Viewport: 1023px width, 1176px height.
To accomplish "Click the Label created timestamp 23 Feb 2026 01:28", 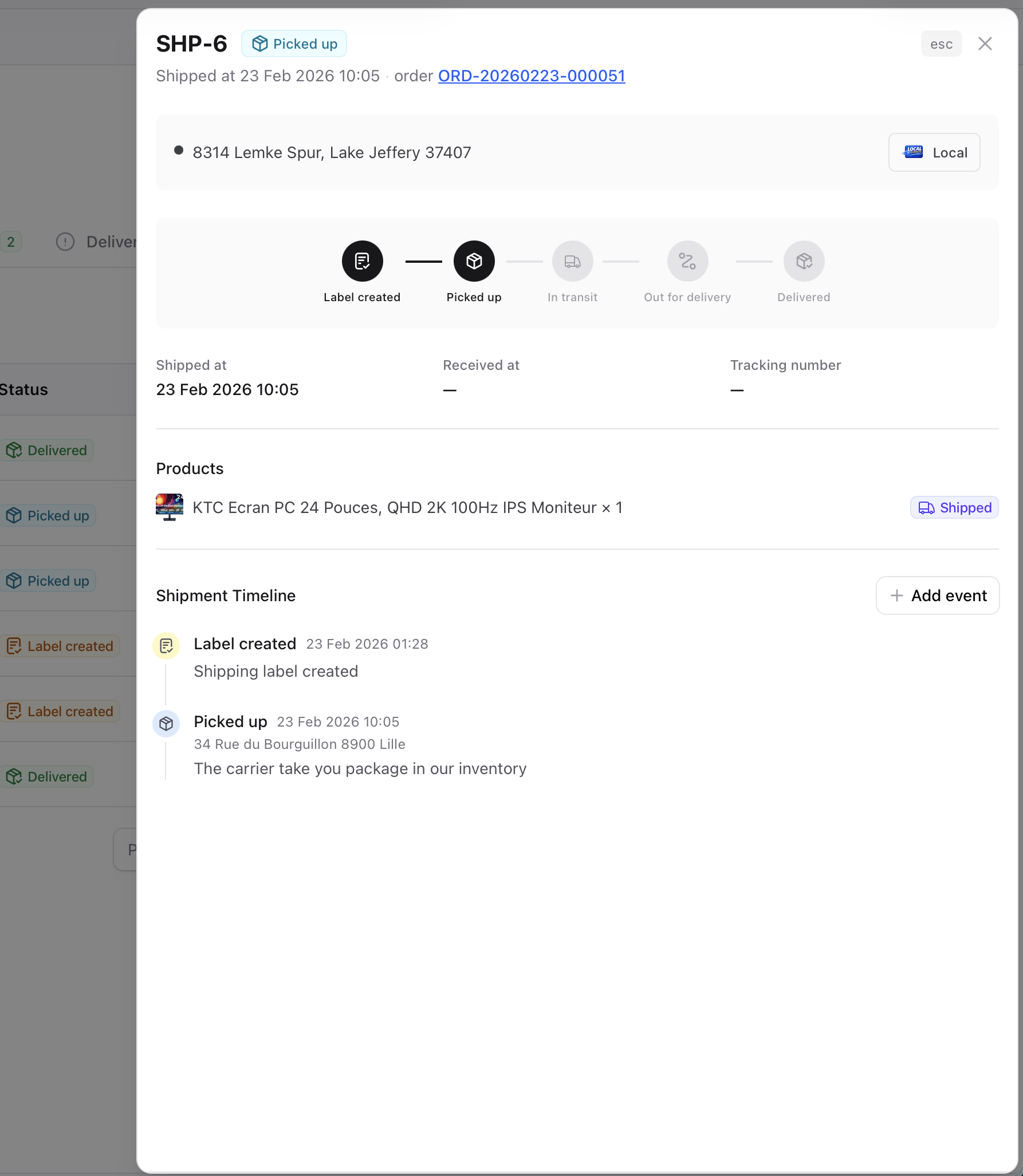I will [367, 644].
